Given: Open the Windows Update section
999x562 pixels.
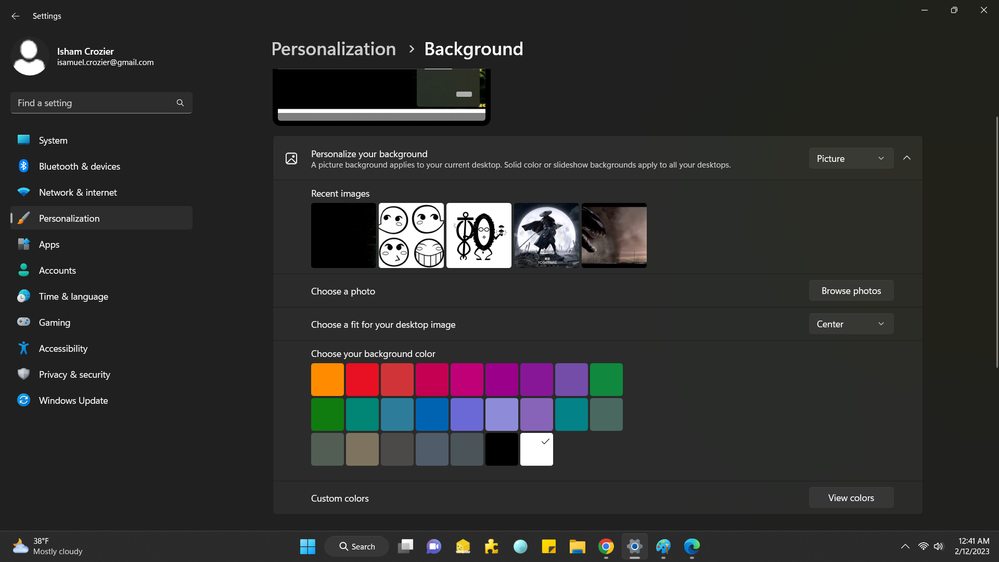Looking at the screenshot, I should click(x=73, y=401).
